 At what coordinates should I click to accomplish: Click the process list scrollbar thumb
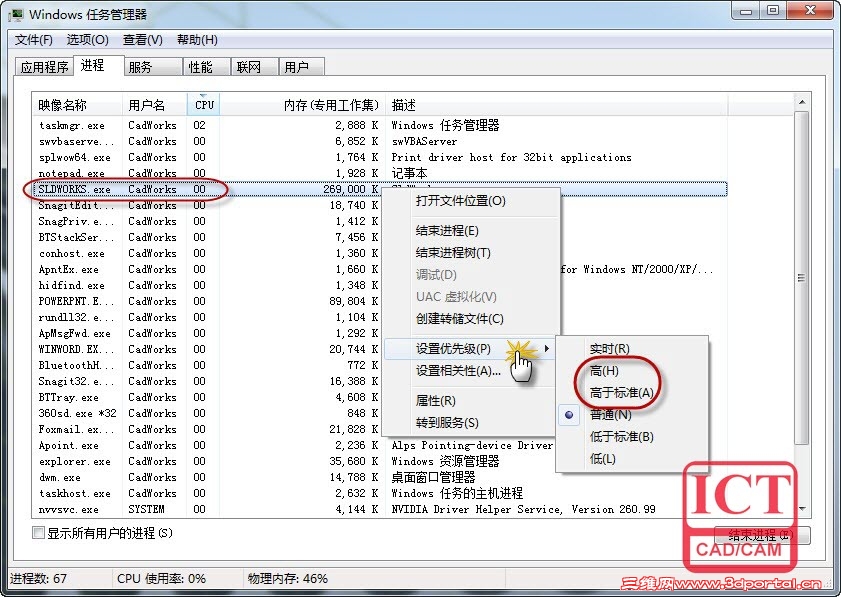coord(801,278)
